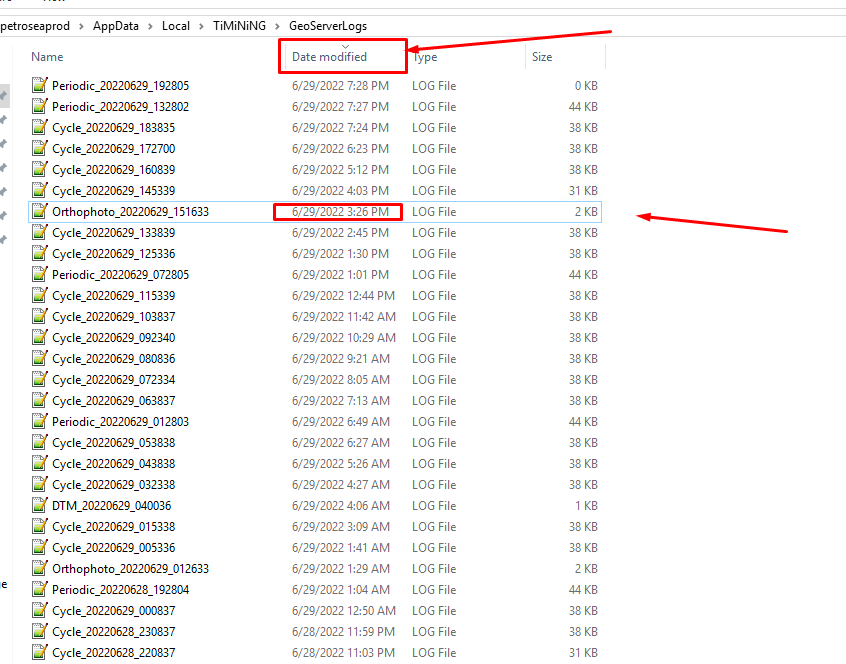Click the 0 KB size value

coord(586,86)
